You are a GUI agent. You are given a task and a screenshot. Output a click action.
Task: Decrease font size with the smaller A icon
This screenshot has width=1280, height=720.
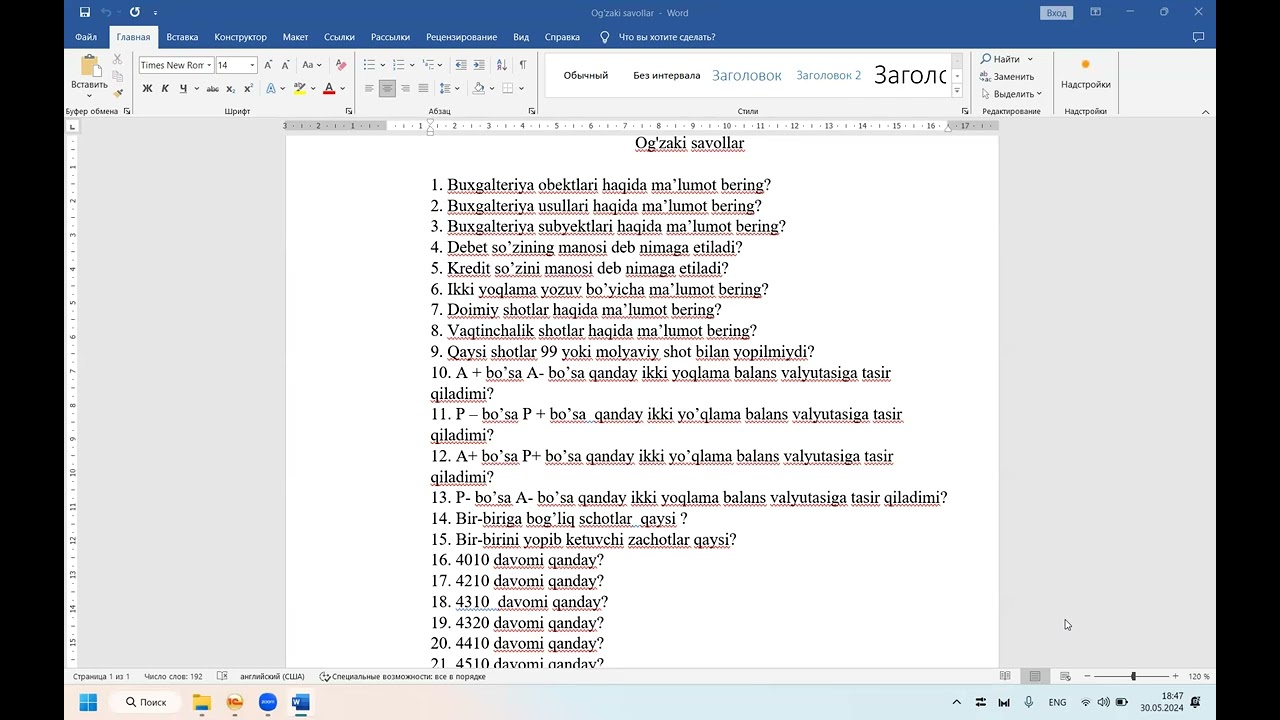point(285,65)
